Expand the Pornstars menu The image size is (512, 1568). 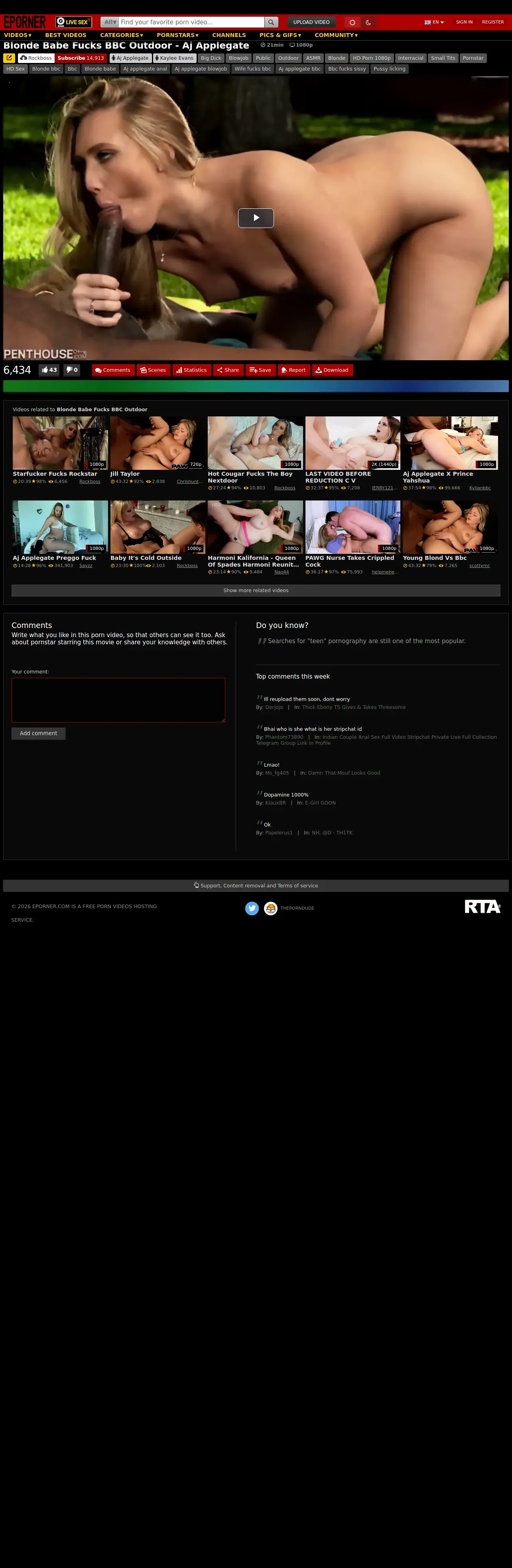tap(178, 35)
